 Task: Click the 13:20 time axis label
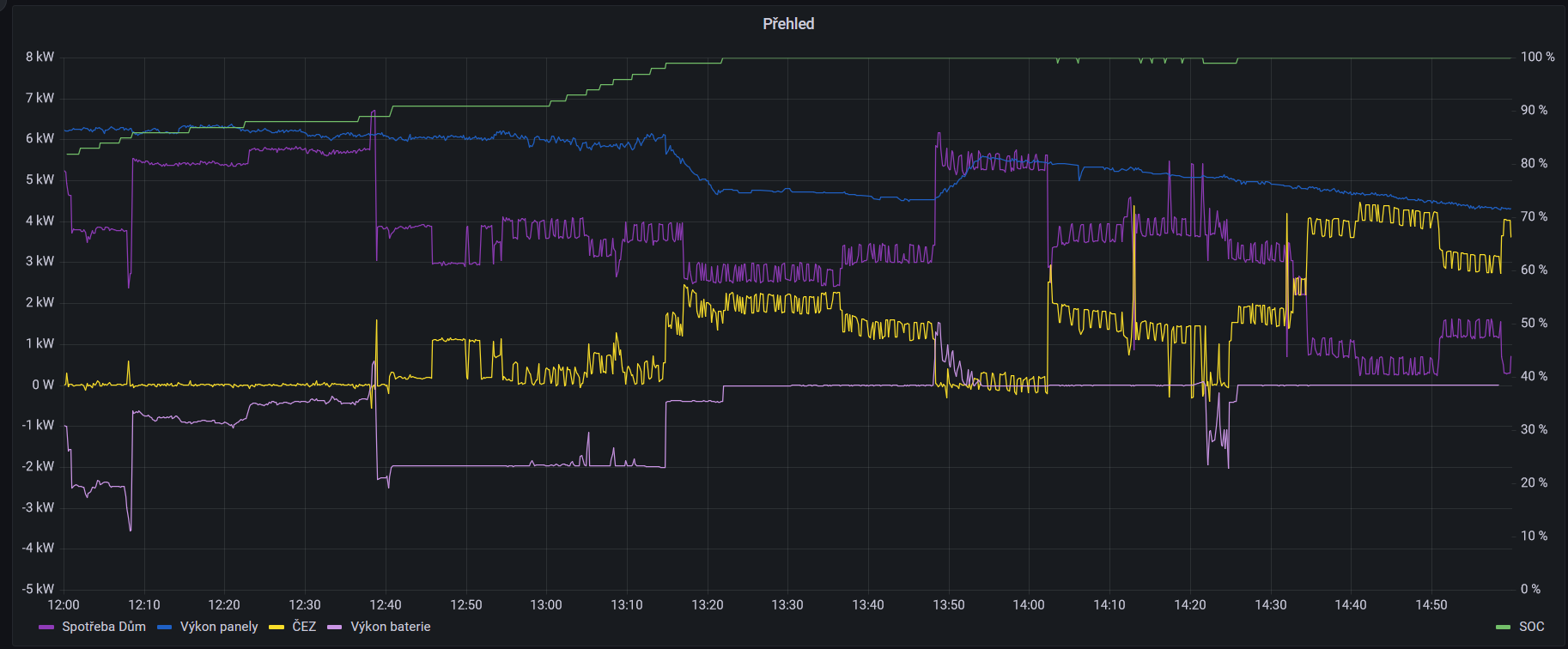pyautogui.click(x=708, y=605)
